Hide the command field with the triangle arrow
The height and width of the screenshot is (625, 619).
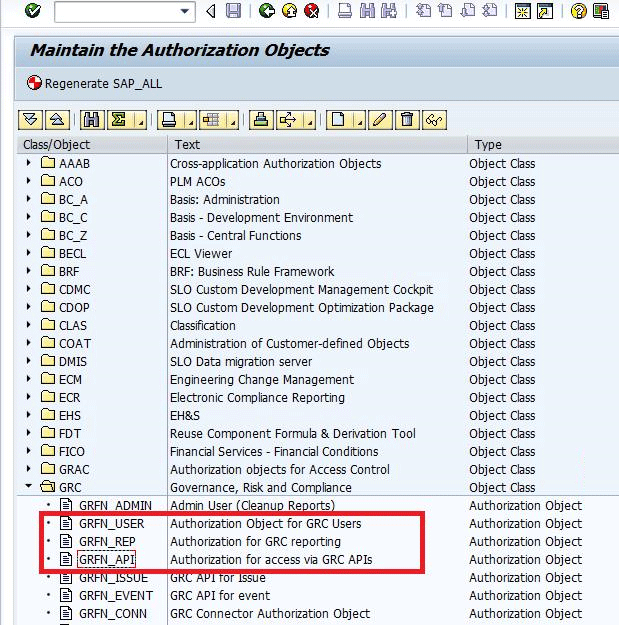tap(211, 11)
